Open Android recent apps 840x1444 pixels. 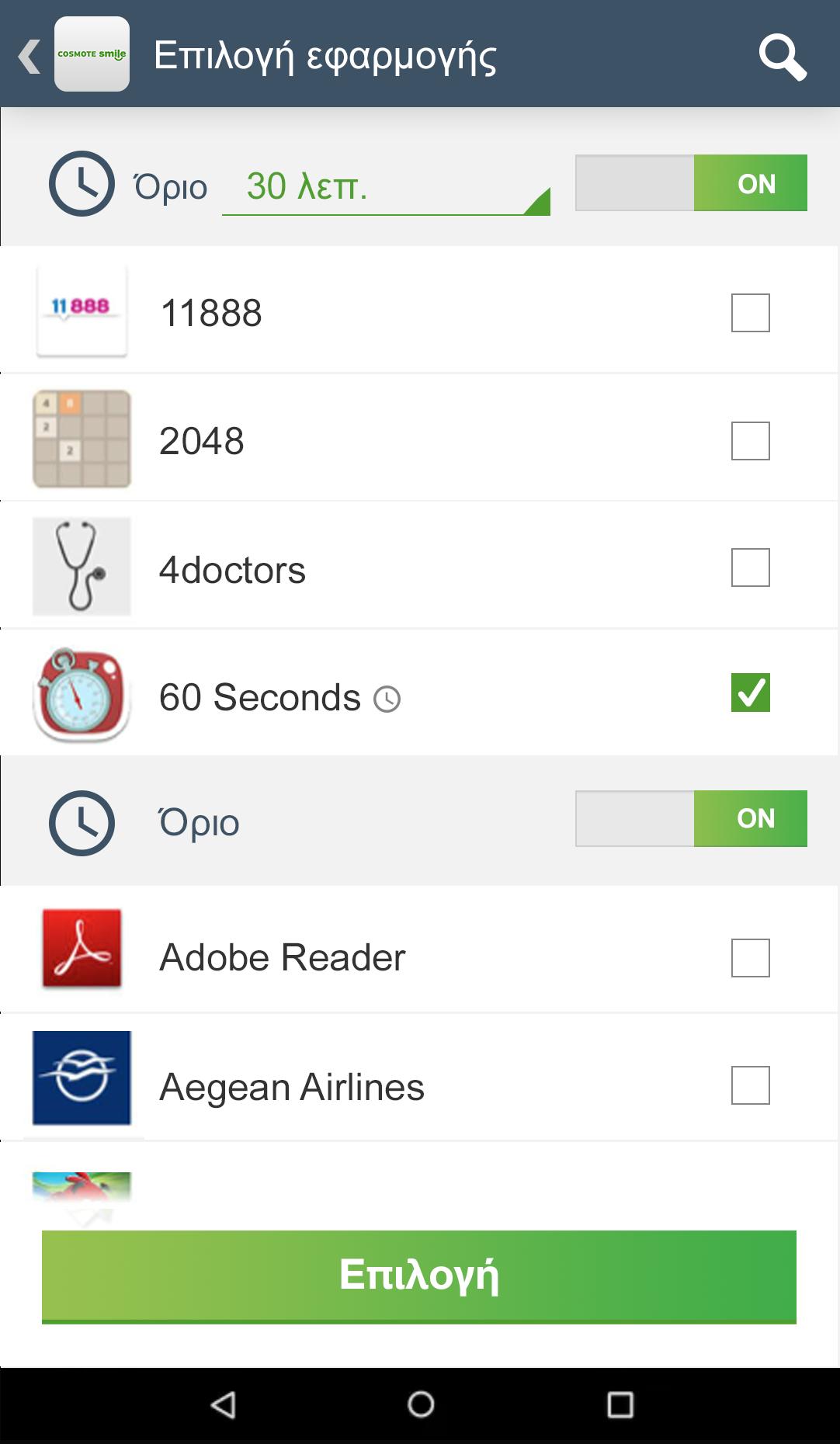point(620,1404)
